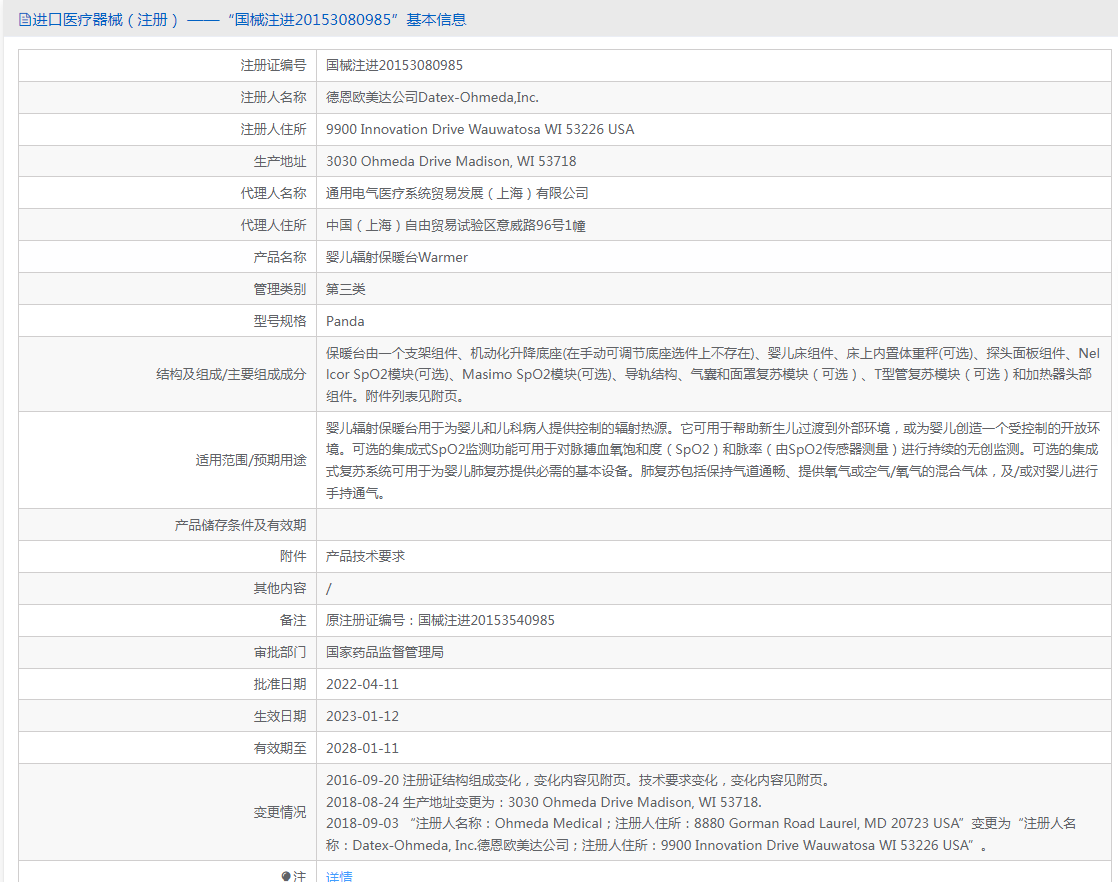
Task: Click the 代理人住所 row label
Action: [x=273, y=225]
